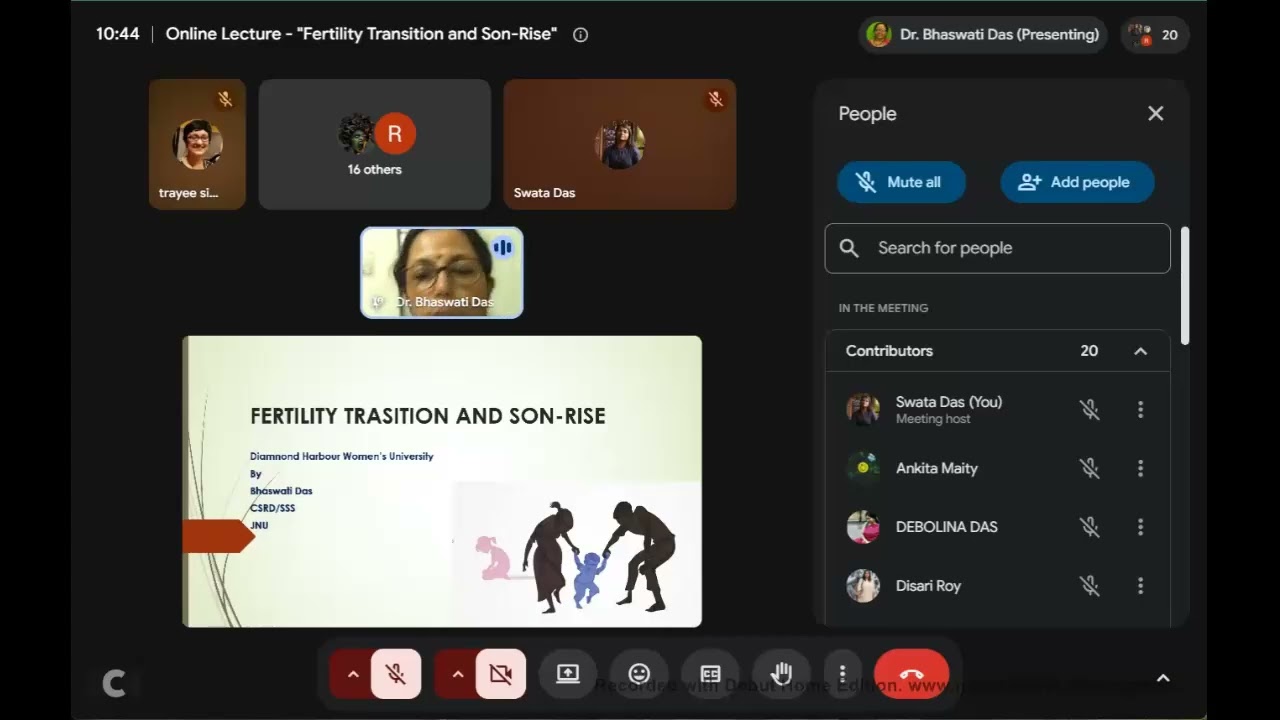
Task: Mute Swata Das in participant list
Action: tap(1089, 410)
